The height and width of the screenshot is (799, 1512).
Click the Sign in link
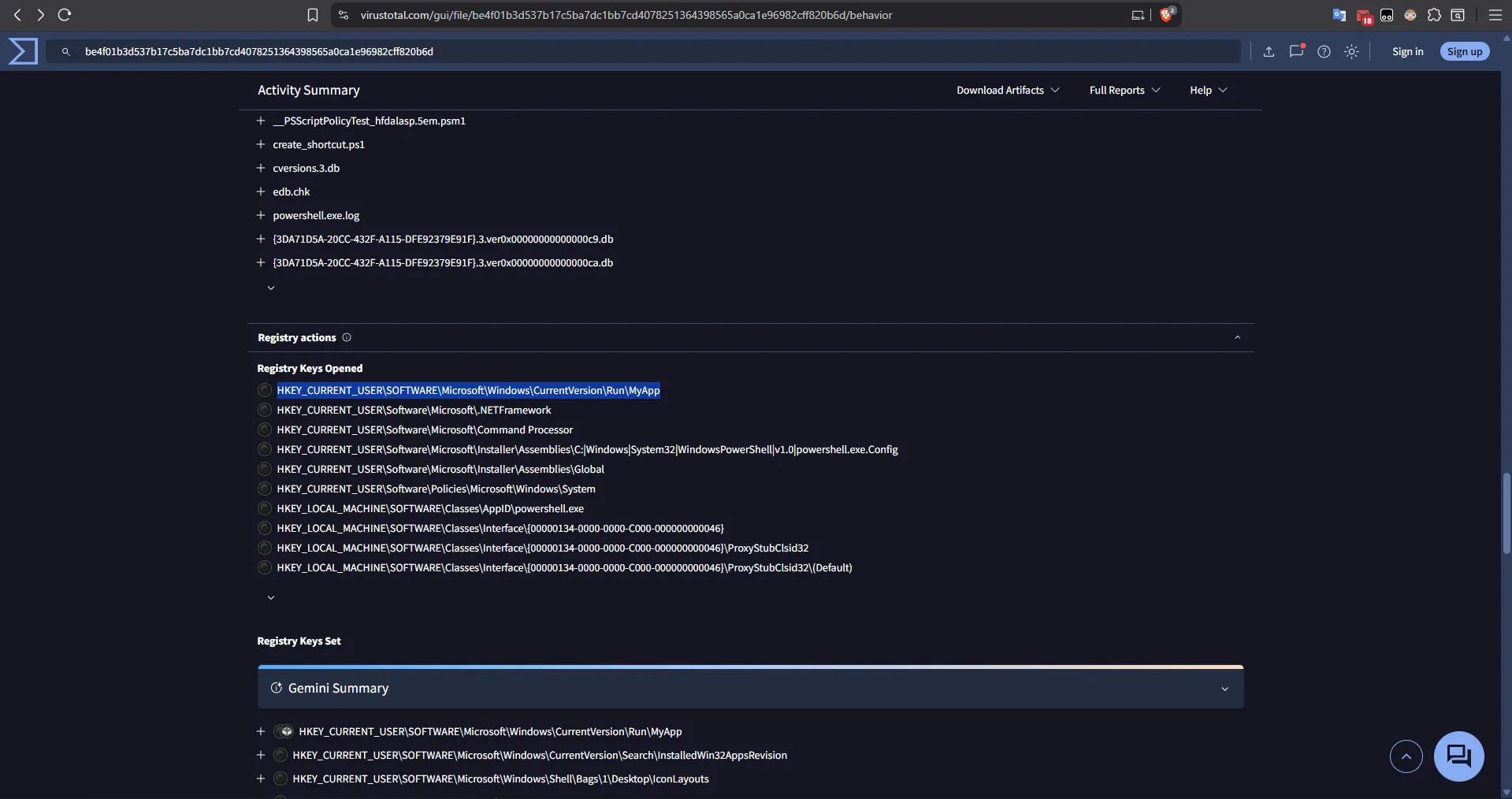coord(1407,52)
